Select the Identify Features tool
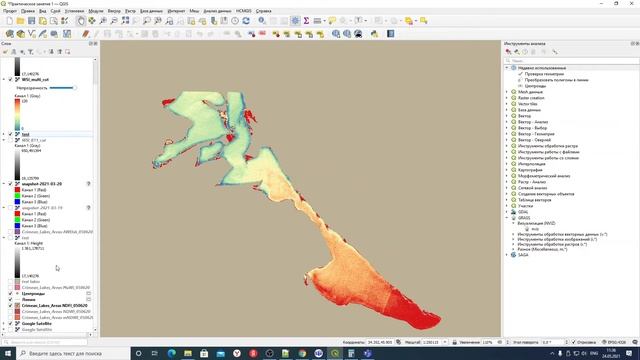The height and width of the screenshot is (360, 640). point(262,21)
